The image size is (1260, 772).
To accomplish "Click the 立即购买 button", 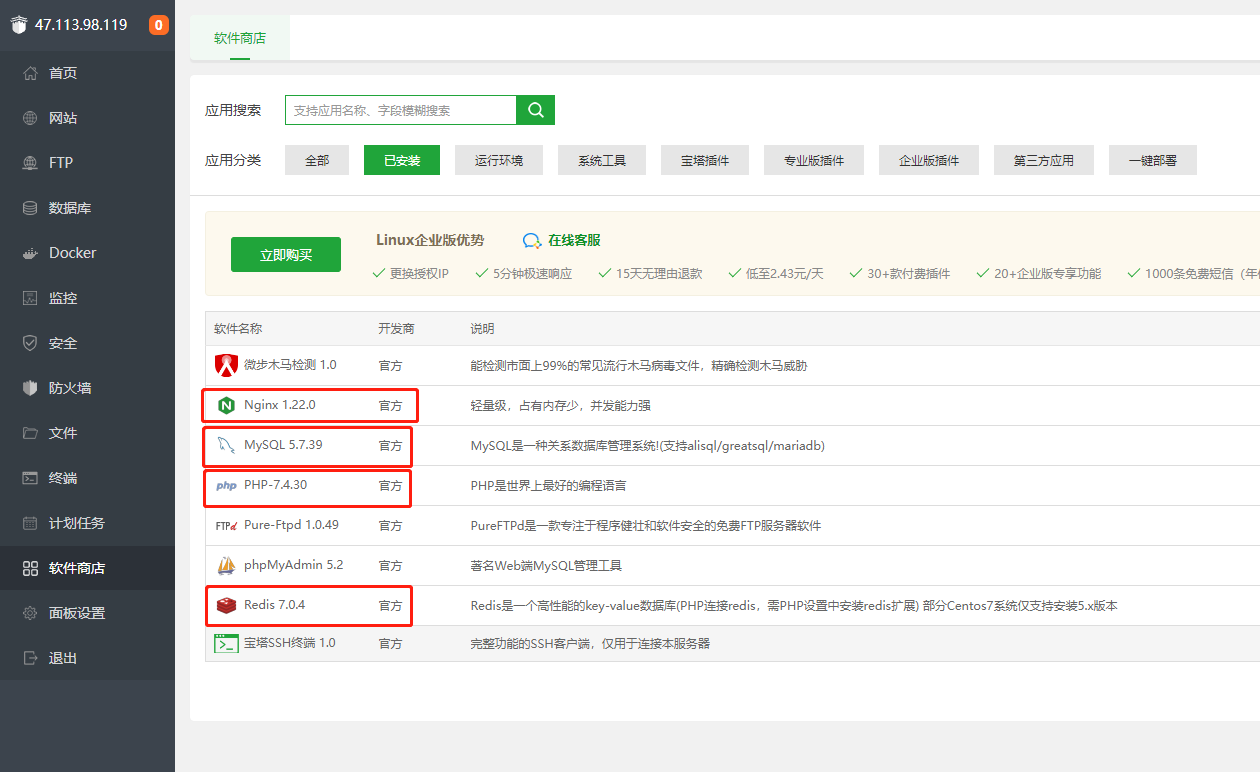I will pyautogui.click(x=286, y=255).
